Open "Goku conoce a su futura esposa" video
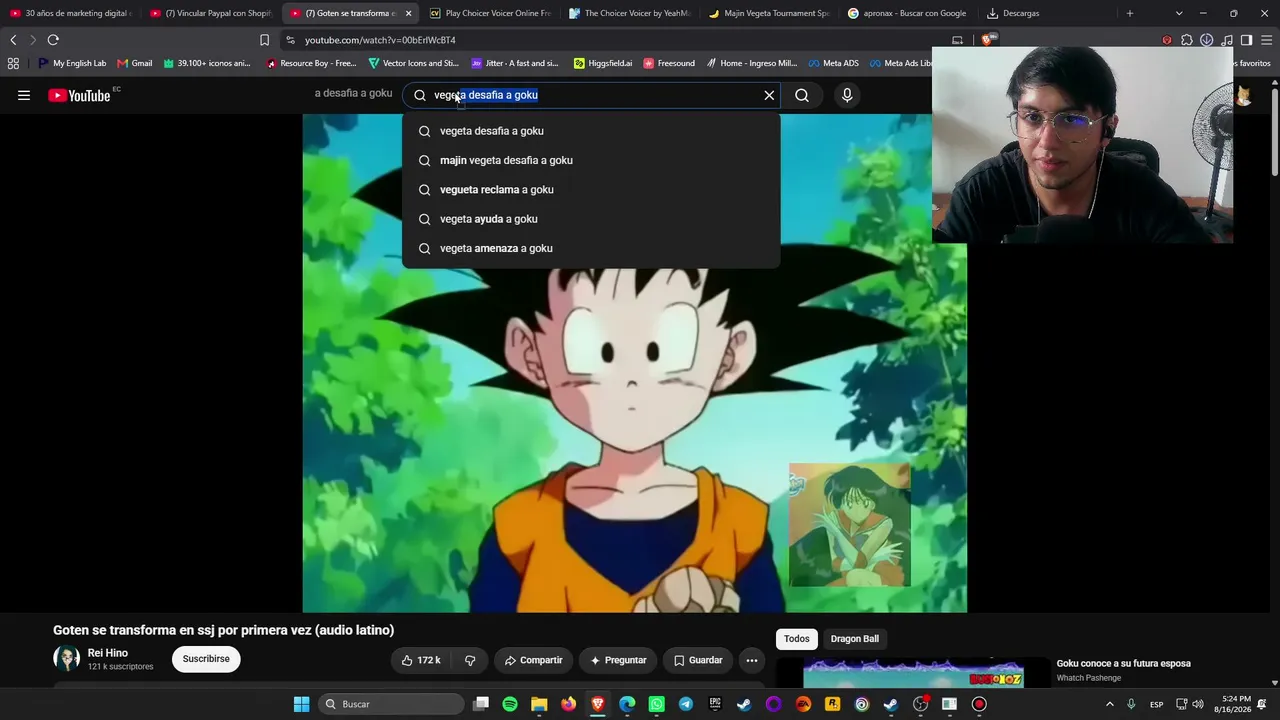Screen dimensions: 1280x720 click(x=1124, y=663)
